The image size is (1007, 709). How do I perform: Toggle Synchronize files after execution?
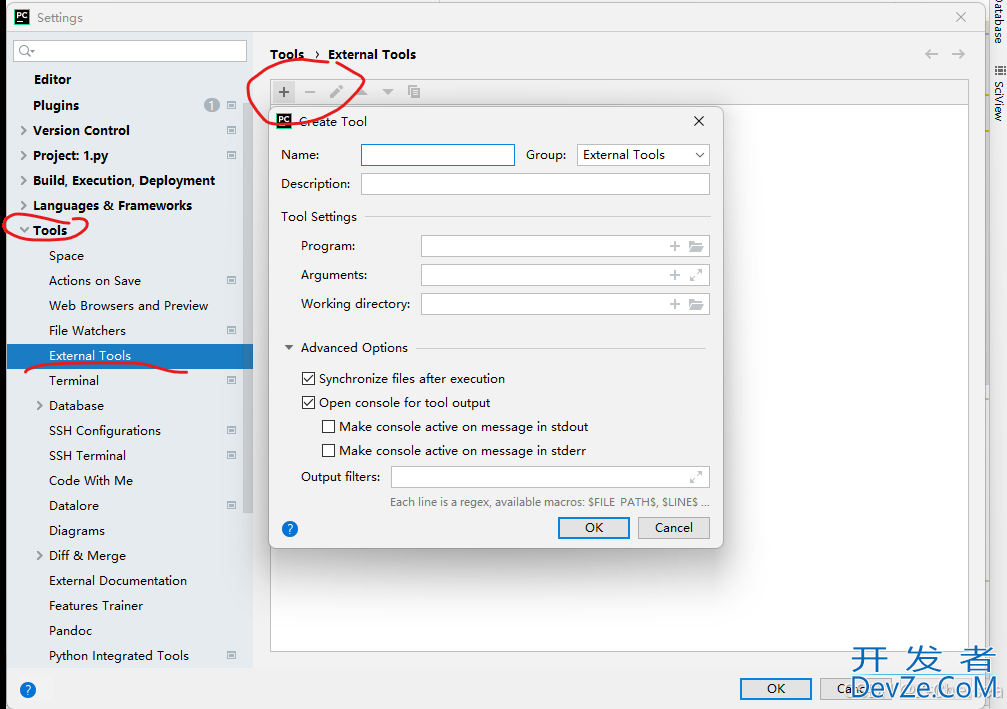pos(308,379)
